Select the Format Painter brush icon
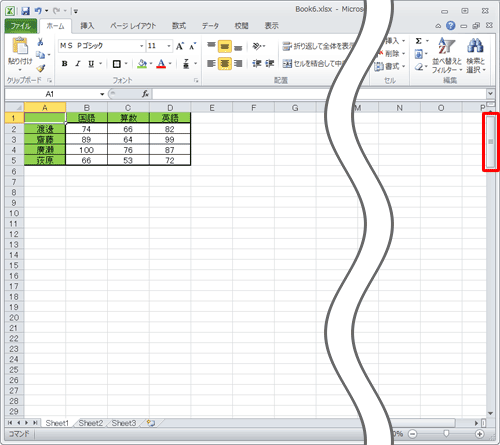Image resolution: width=500 pixels, height=445 pixels. [41, 68]
